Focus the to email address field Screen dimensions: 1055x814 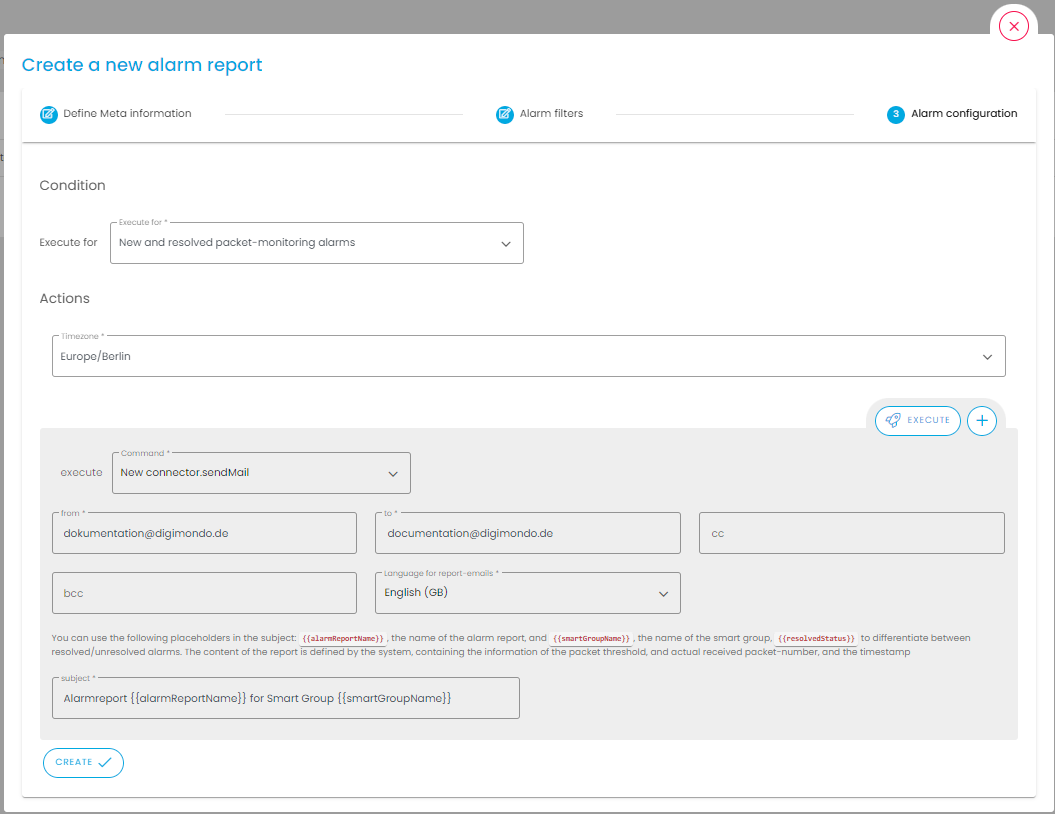[527, 534]
